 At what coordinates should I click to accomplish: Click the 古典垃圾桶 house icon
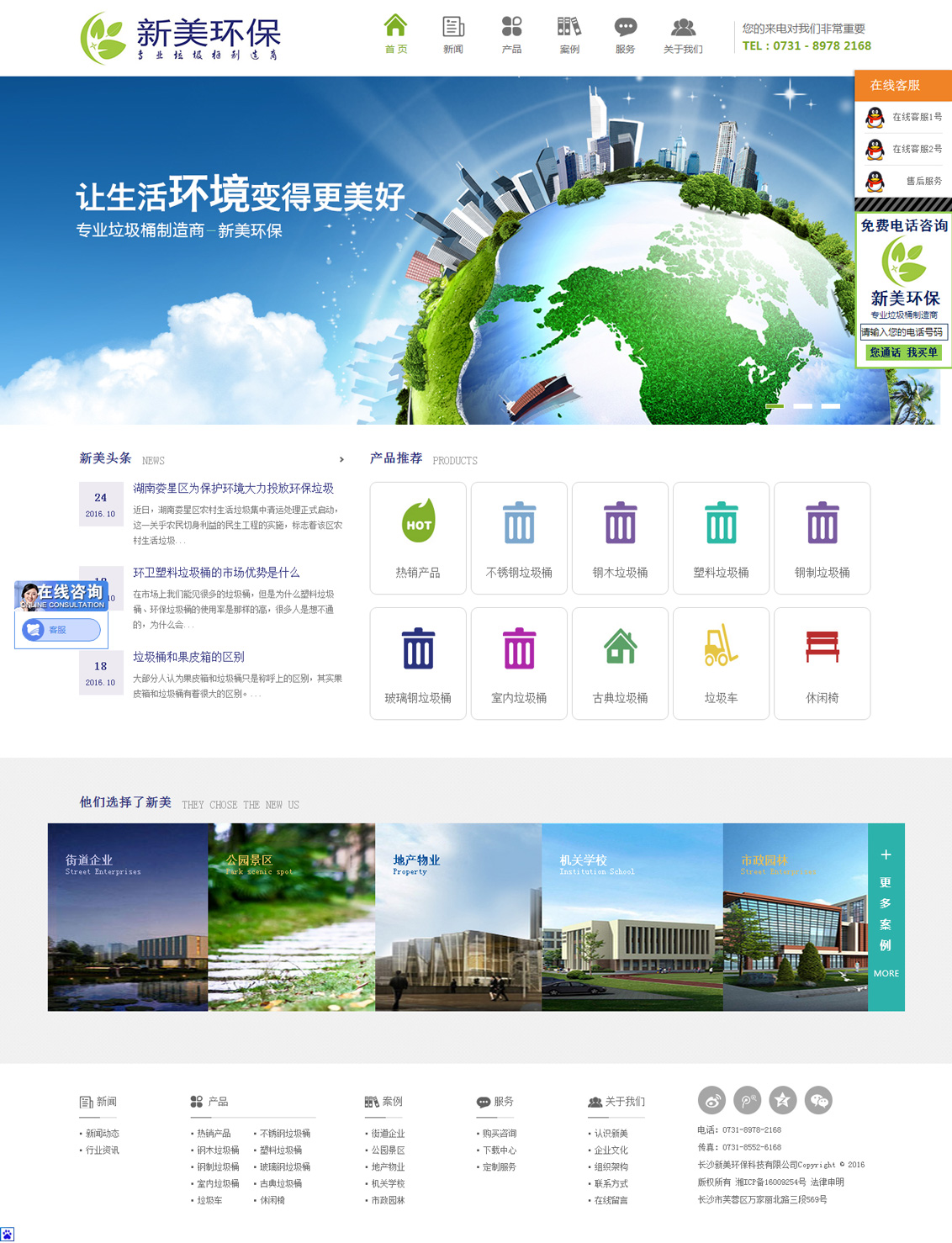pos(620,647)
